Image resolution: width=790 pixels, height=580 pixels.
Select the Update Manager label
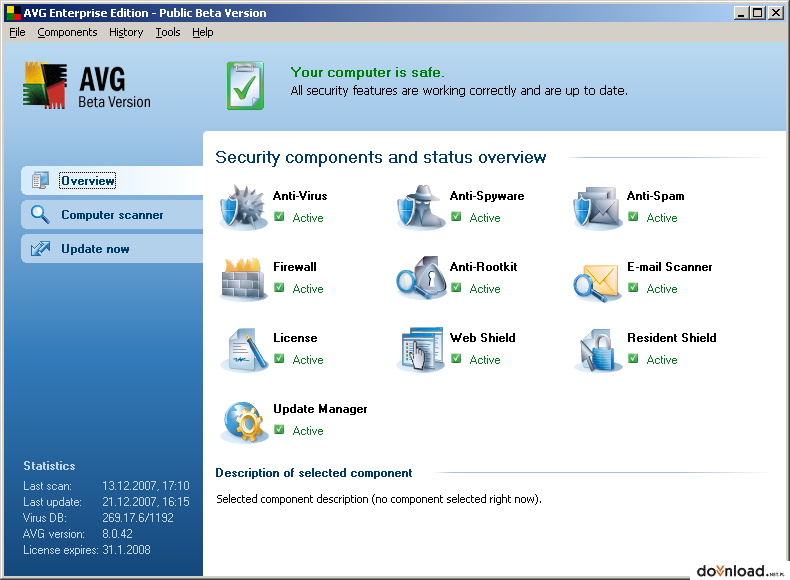(x=320, y=409)
